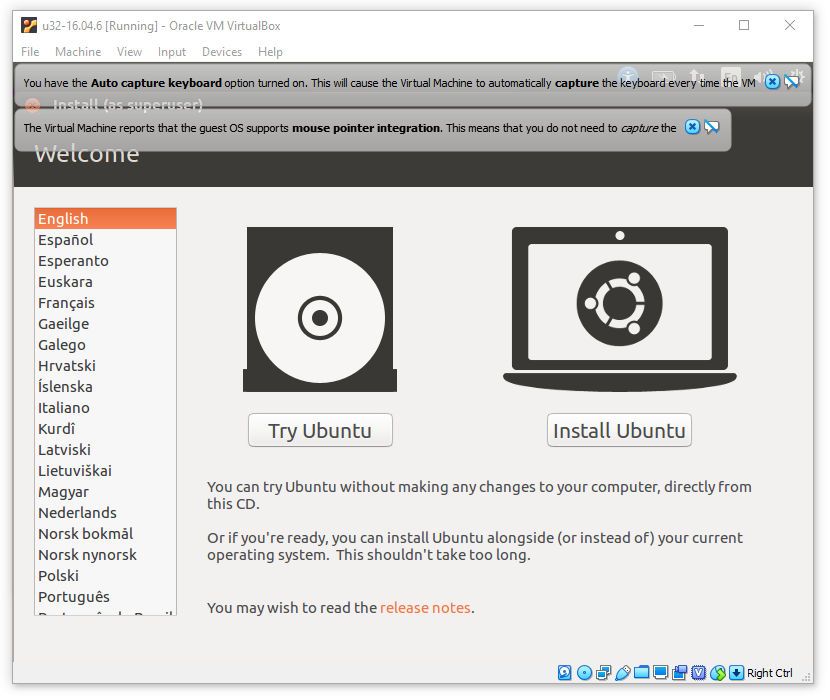Screen dimensions: 830x700
Task: Click the USB devices icon in status bar
Action: [x=622, y=673]
